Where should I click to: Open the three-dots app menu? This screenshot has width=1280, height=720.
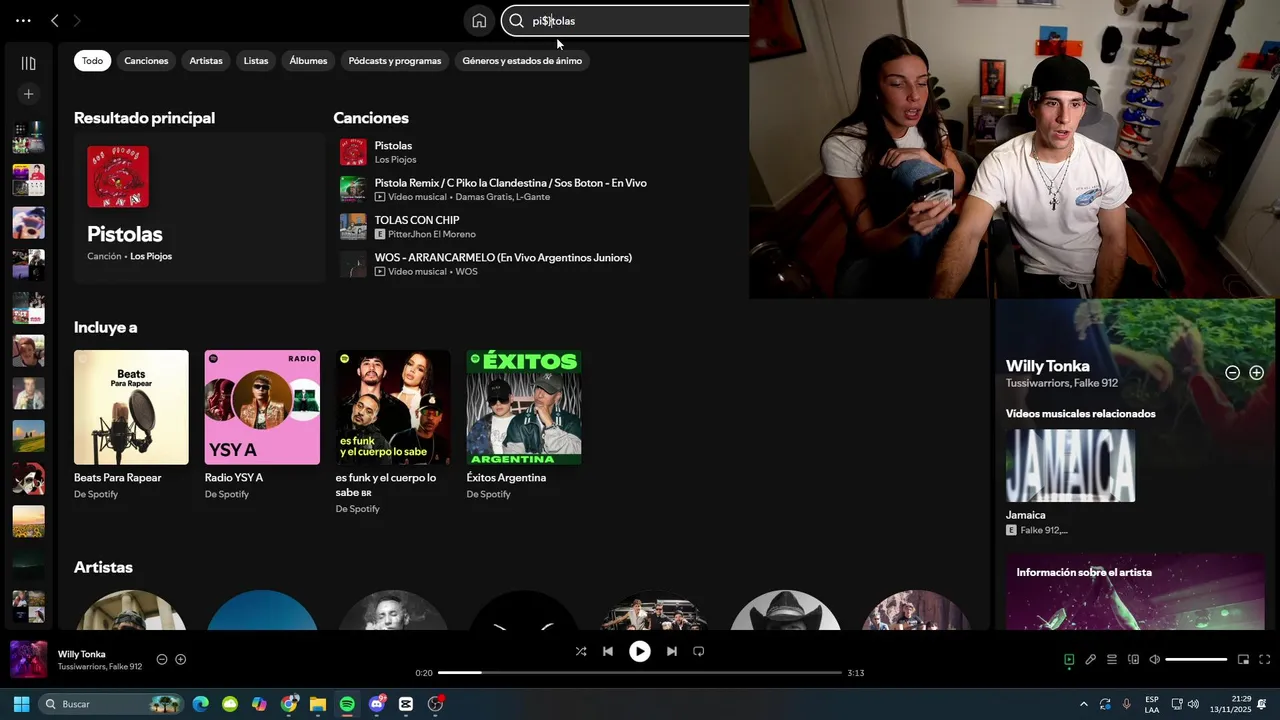pos(23,20)
